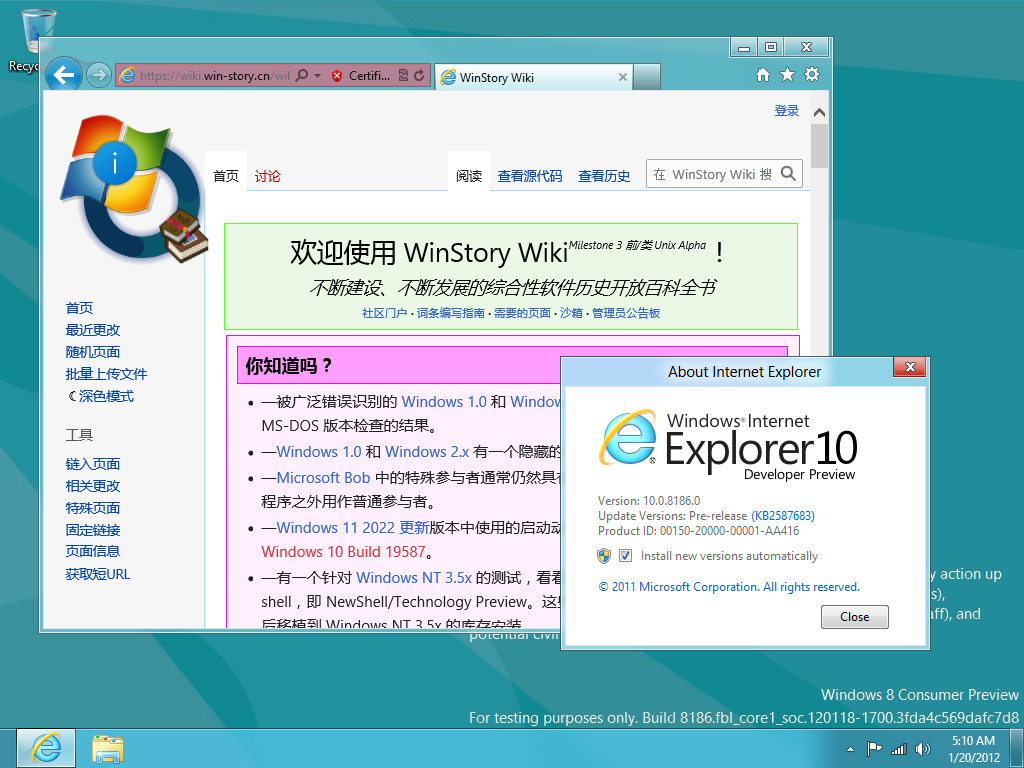Toggle 深色模式 dark mode
Viewport: 1024px width, 768px height.
pos(101,396)
